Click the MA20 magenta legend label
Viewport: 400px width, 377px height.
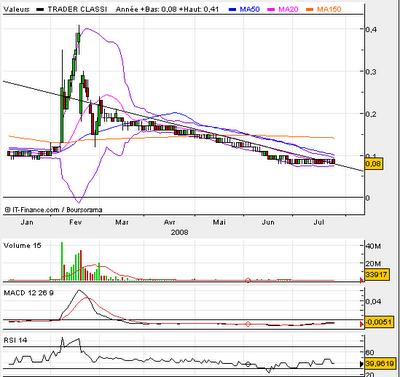288,9
